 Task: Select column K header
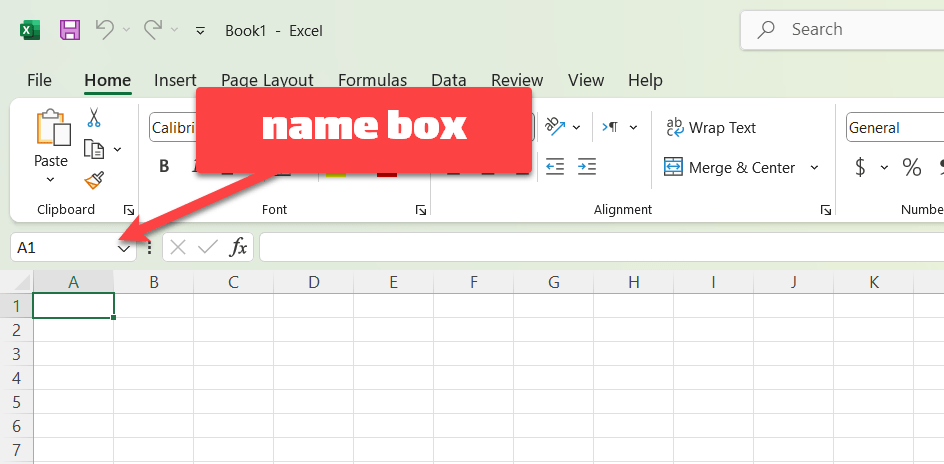click(874, 282)
